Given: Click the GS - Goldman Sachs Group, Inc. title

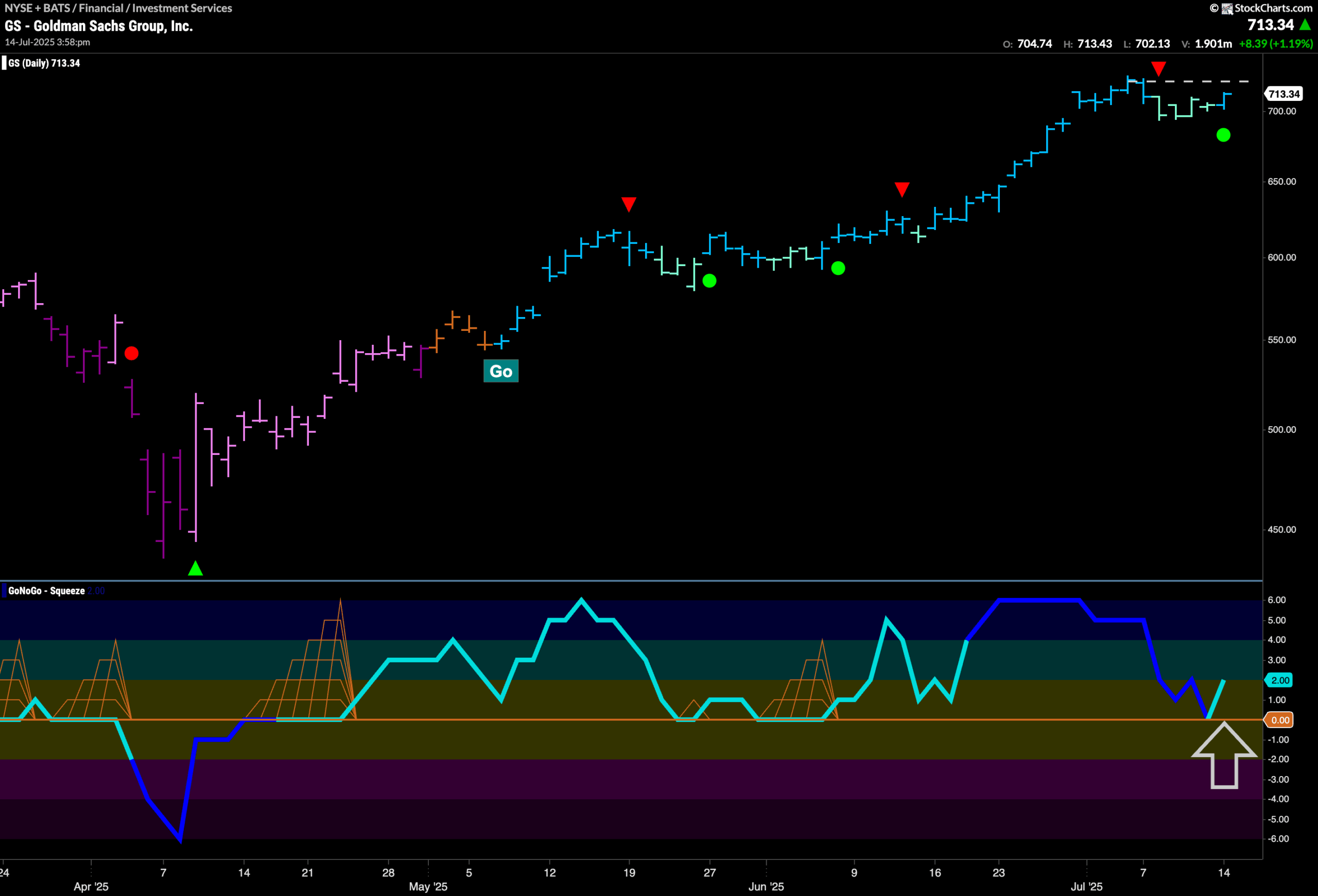Looking at the screenshot, I should (99, 26).
